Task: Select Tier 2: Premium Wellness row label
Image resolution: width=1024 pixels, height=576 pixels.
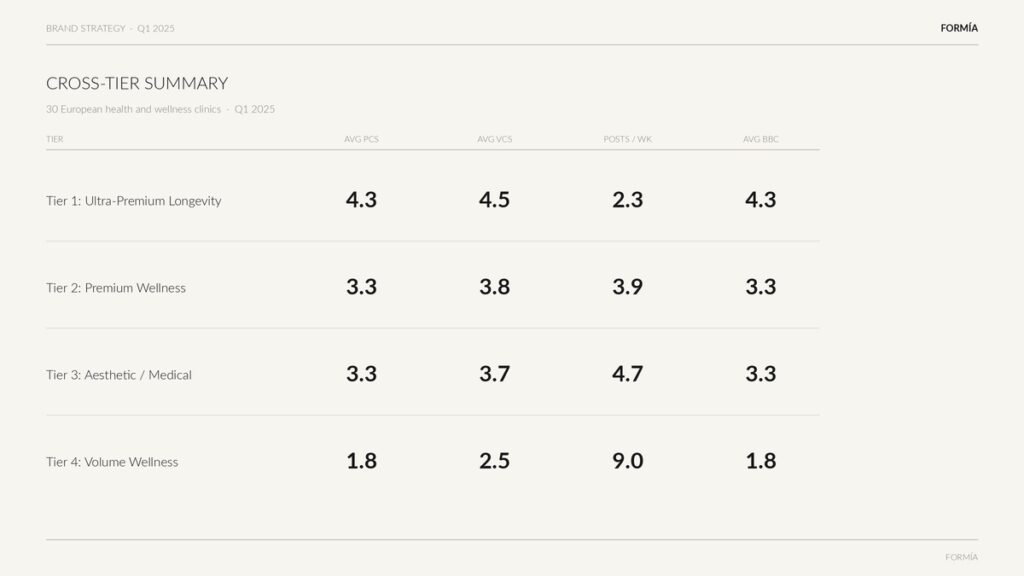Action: click(116, 288)
